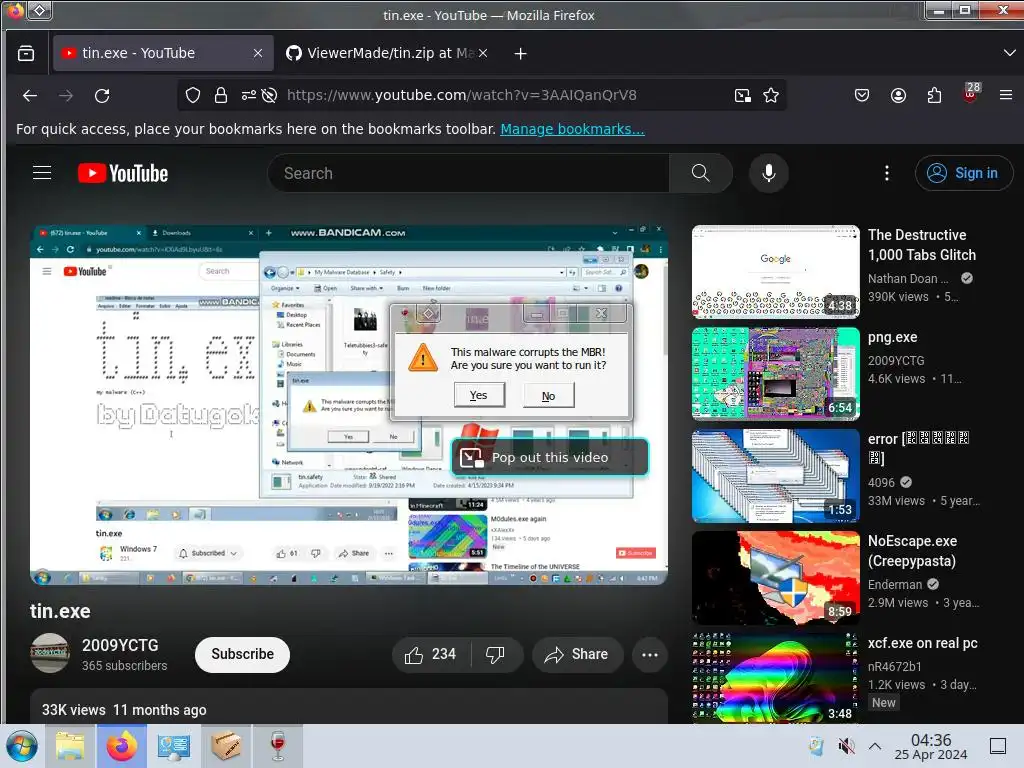1024x768 pixels.
Task: Close the tin.exe - YouTube tab
Action: (x=258, y=53)
